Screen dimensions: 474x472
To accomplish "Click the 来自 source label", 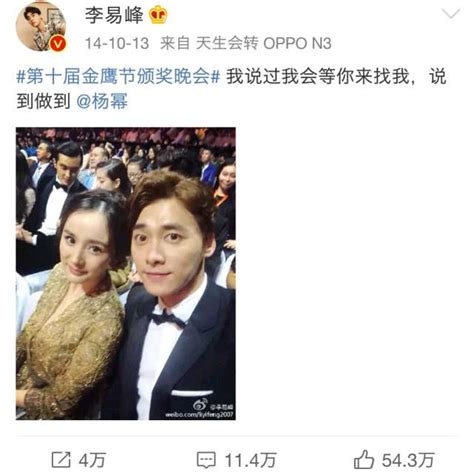I will pyautogui.click(x=175, y=44).
